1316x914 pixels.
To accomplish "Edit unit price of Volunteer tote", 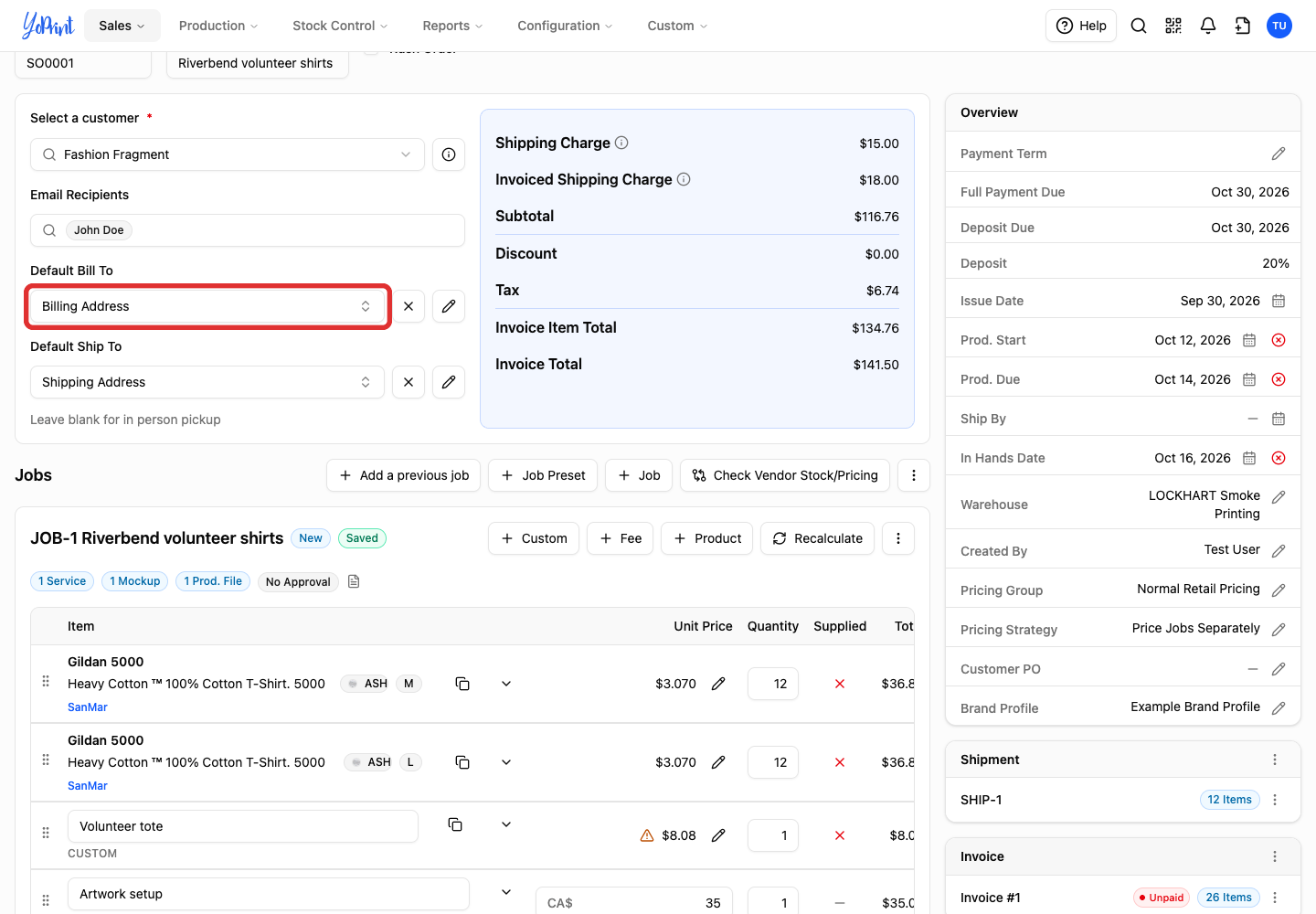I will coord(718,835).
